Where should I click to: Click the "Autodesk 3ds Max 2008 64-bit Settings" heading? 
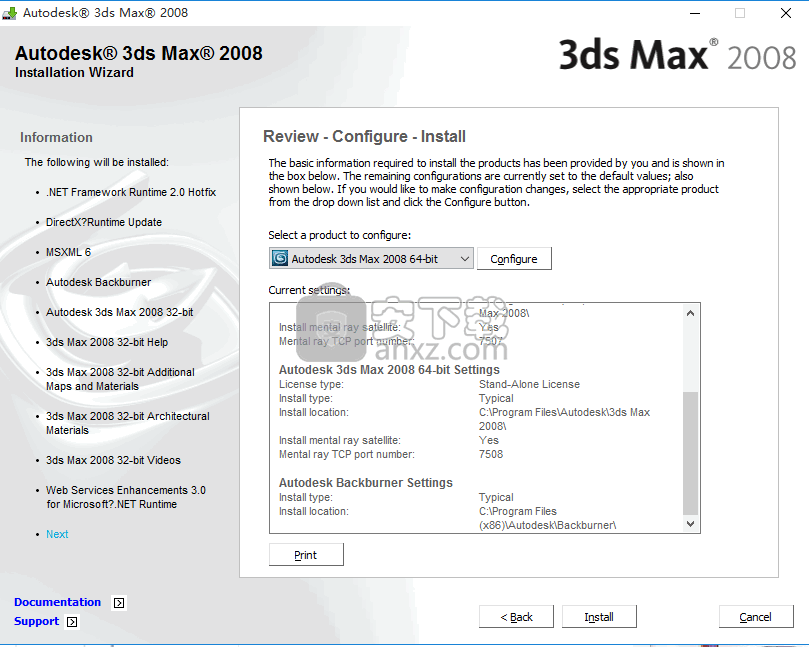tap(389, 369)
